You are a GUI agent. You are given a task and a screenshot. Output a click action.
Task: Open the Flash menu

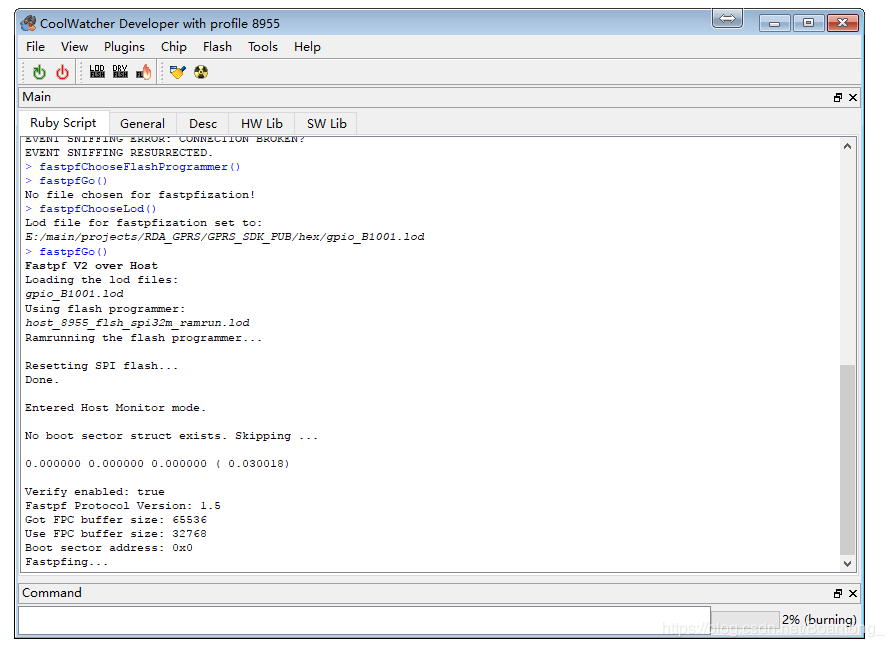(217, 47)
